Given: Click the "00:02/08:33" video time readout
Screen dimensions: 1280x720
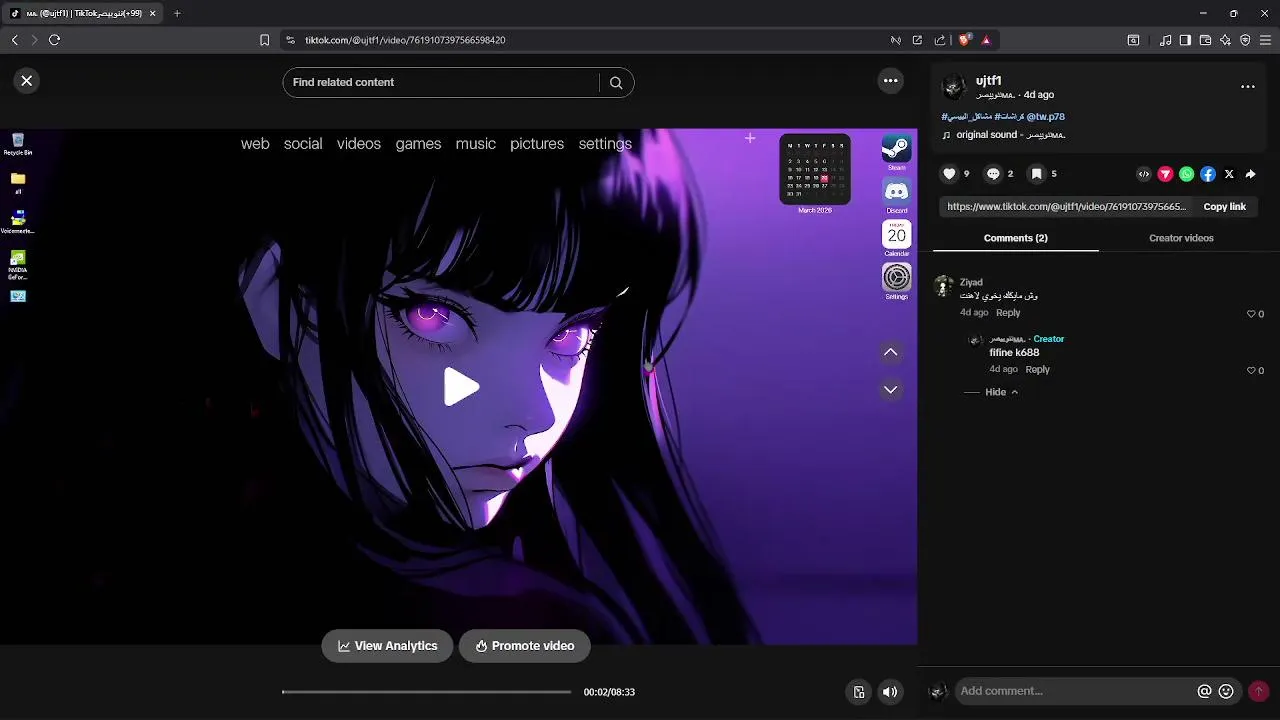Looking at the screenshot, I should [609, 692].
